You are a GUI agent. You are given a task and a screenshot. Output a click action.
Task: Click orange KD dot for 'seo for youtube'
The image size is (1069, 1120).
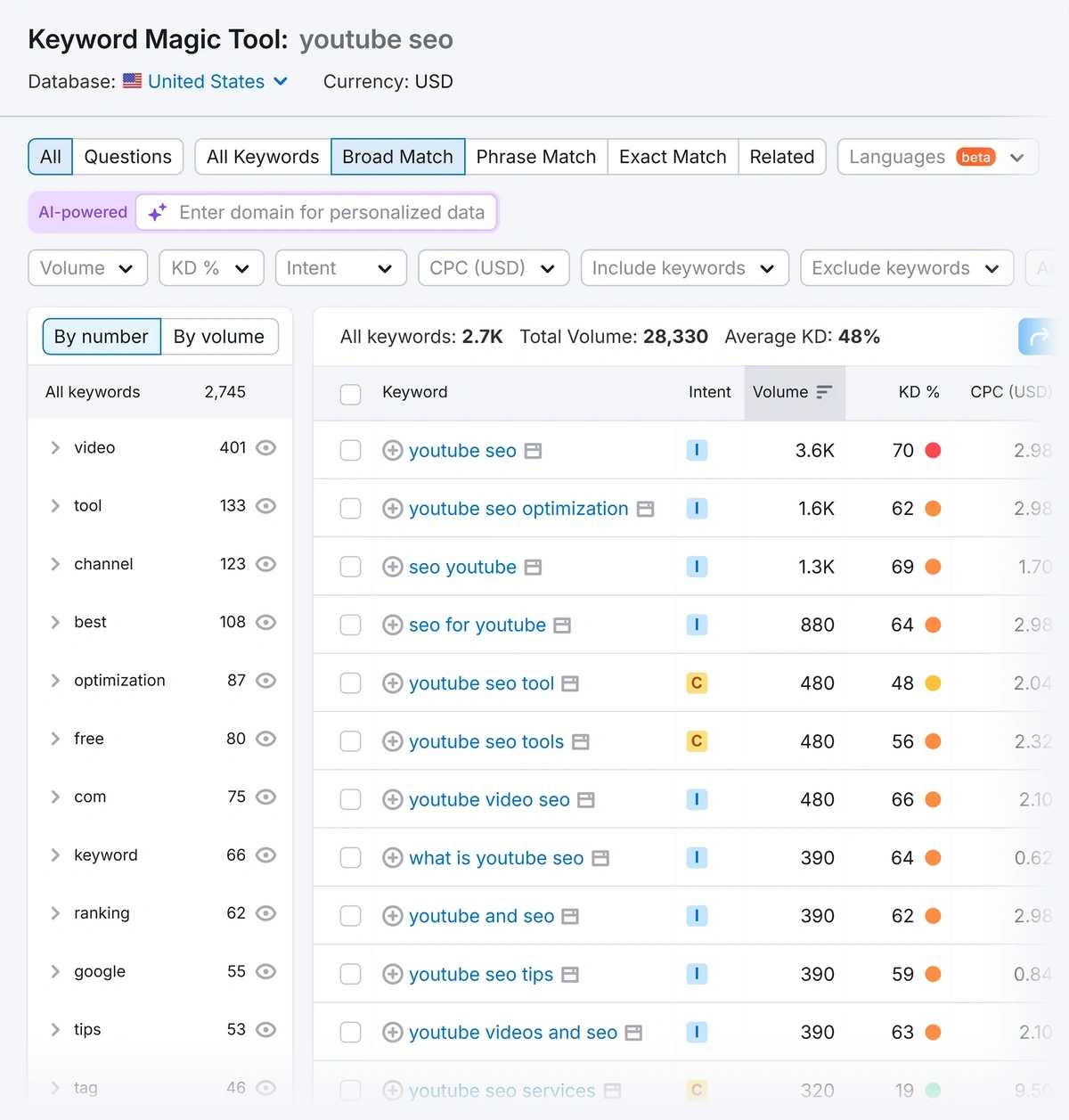[934, 625]
